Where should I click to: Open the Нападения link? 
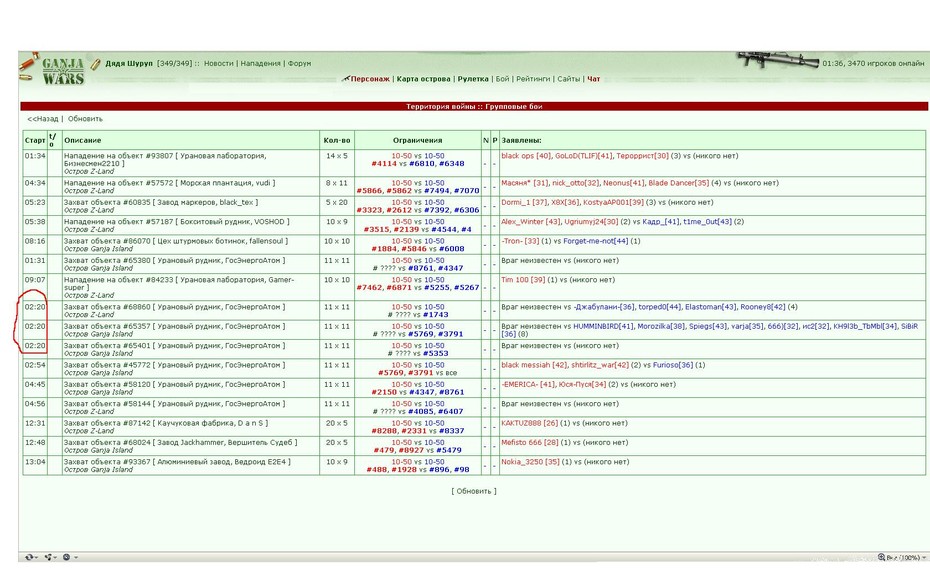pyautogui.click(x=260, y=63)
